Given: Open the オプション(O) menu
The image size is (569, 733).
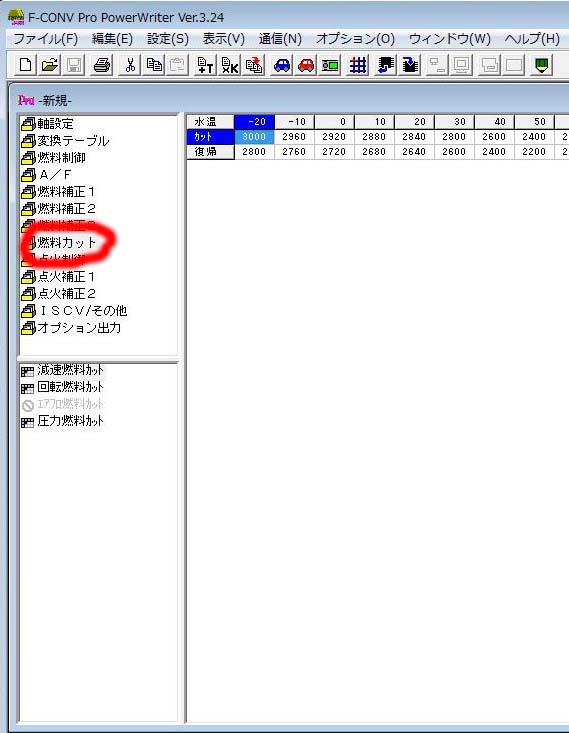Looking at the screenshot, I should (355, 39).
